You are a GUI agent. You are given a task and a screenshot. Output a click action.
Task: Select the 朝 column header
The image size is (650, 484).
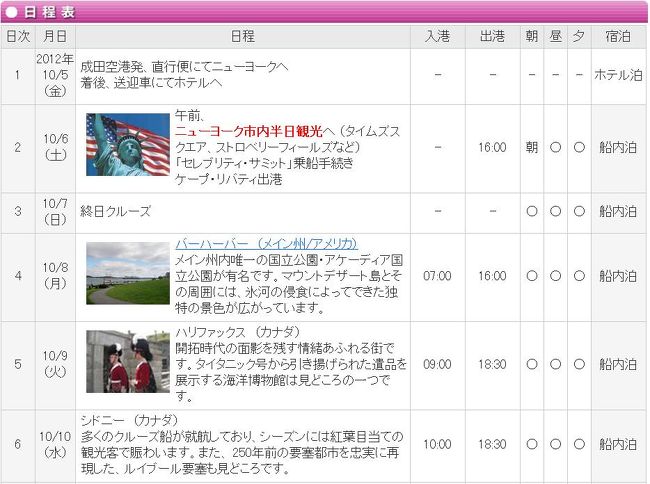click(x=532, y=36)
